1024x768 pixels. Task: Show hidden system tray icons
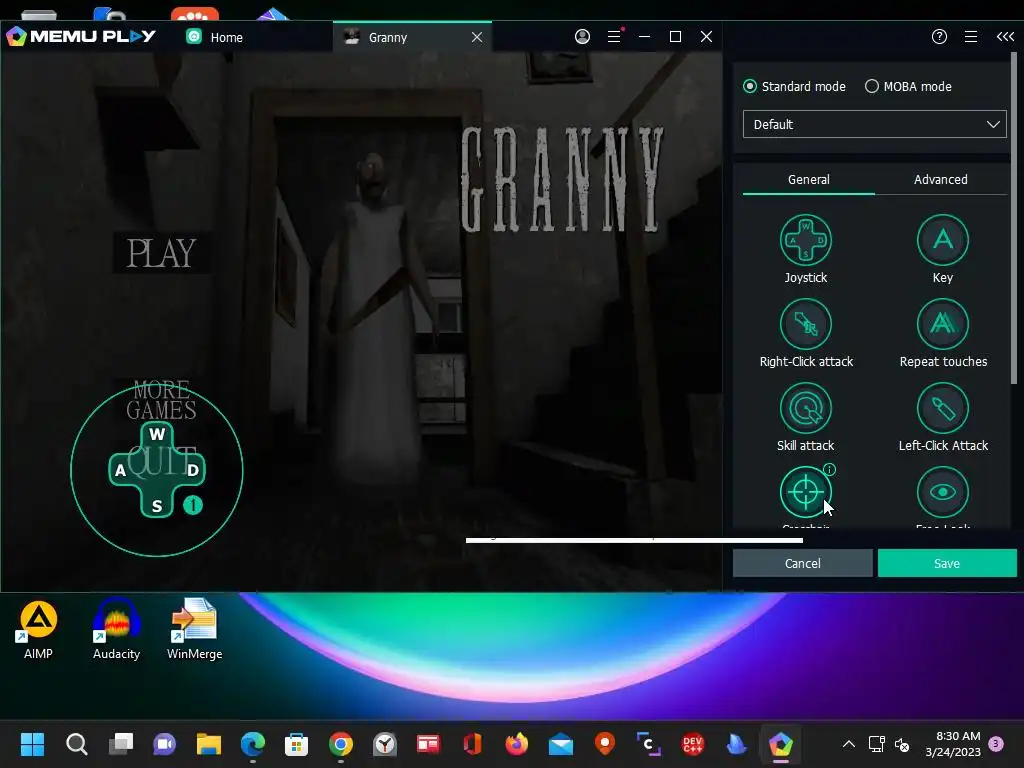point(848,744)
